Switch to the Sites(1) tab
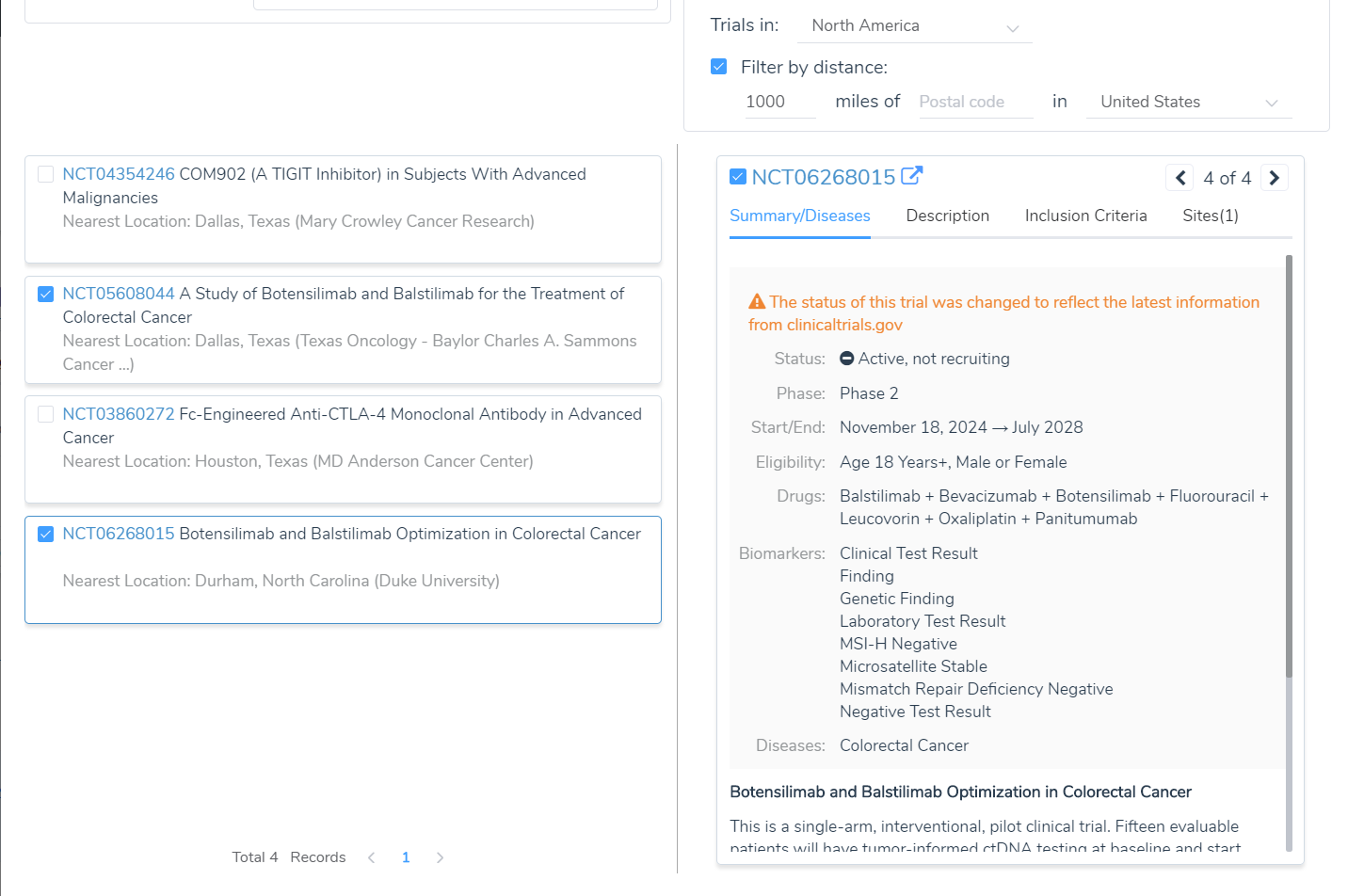Viewport: 1348px width, 896px height. [x=1210, y=216]
